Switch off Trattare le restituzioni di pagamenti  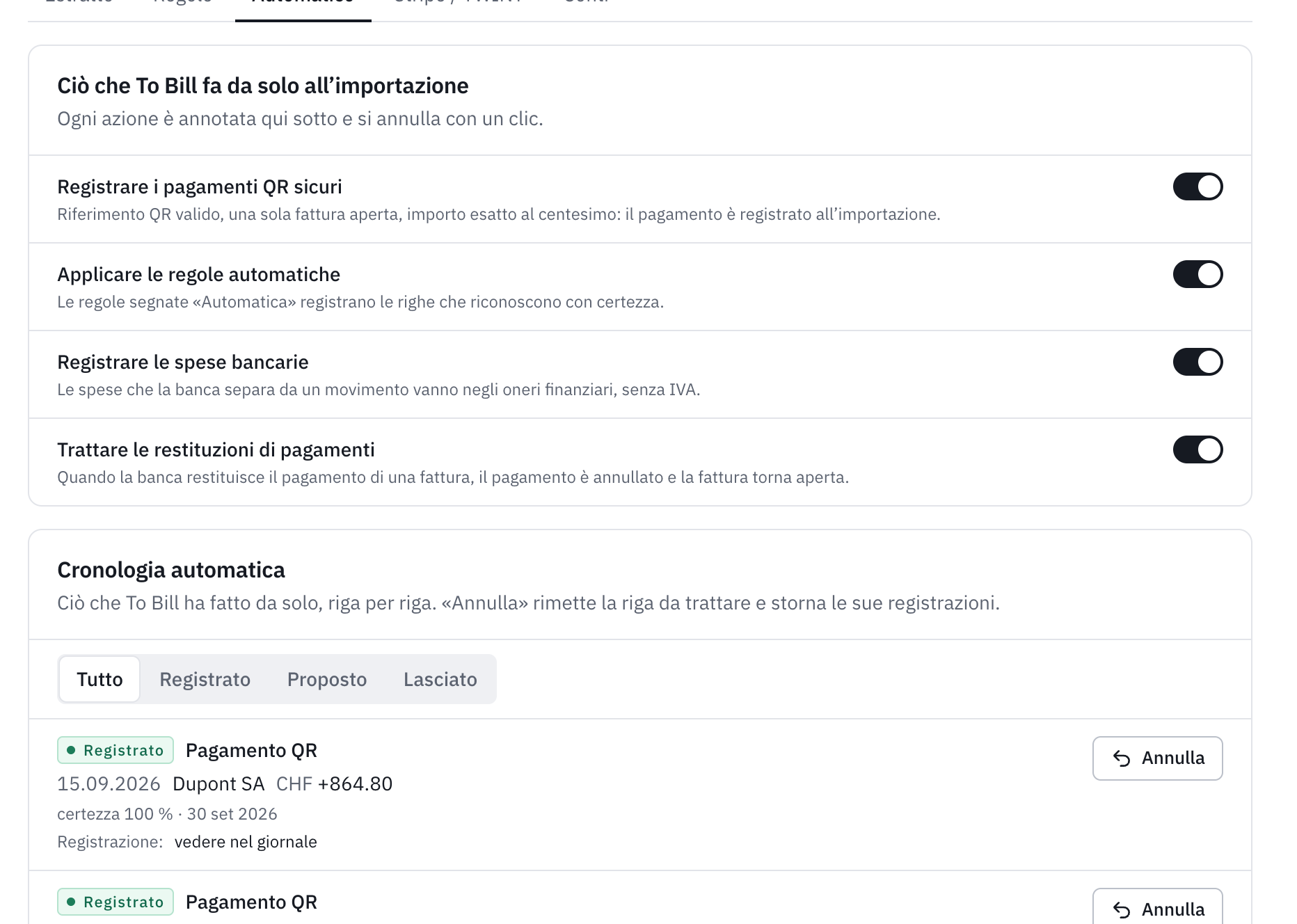pyautogui.click(x=1197, y=449)
